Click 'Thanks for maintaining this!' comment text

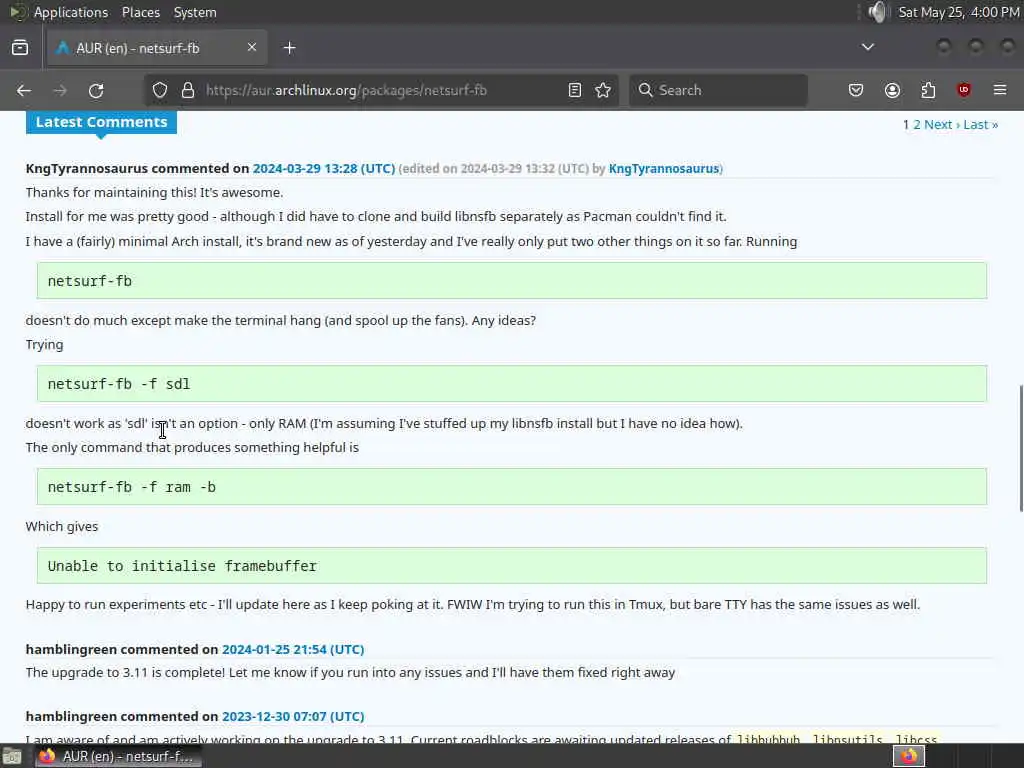coord(154,193)
